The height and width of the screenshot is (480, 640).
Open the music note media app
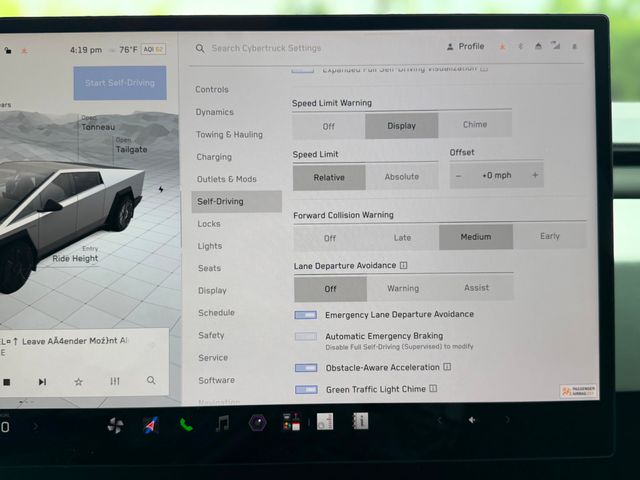(222, 423)
